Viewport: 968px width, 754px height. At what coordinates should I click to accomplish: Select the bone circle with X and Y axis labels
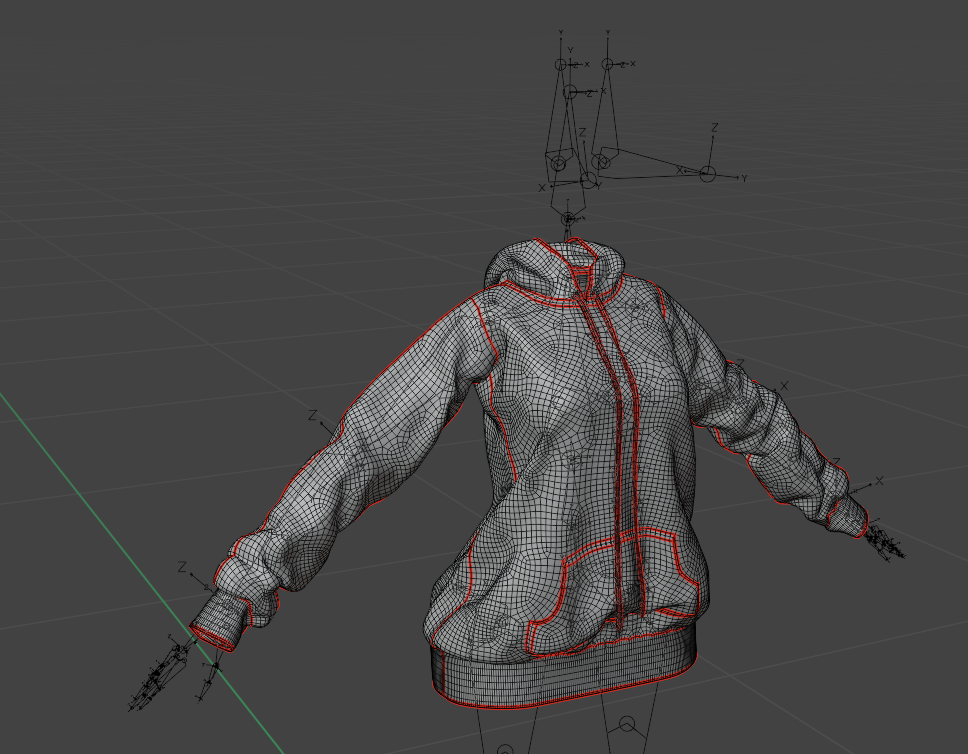click(x=707, y=174)
